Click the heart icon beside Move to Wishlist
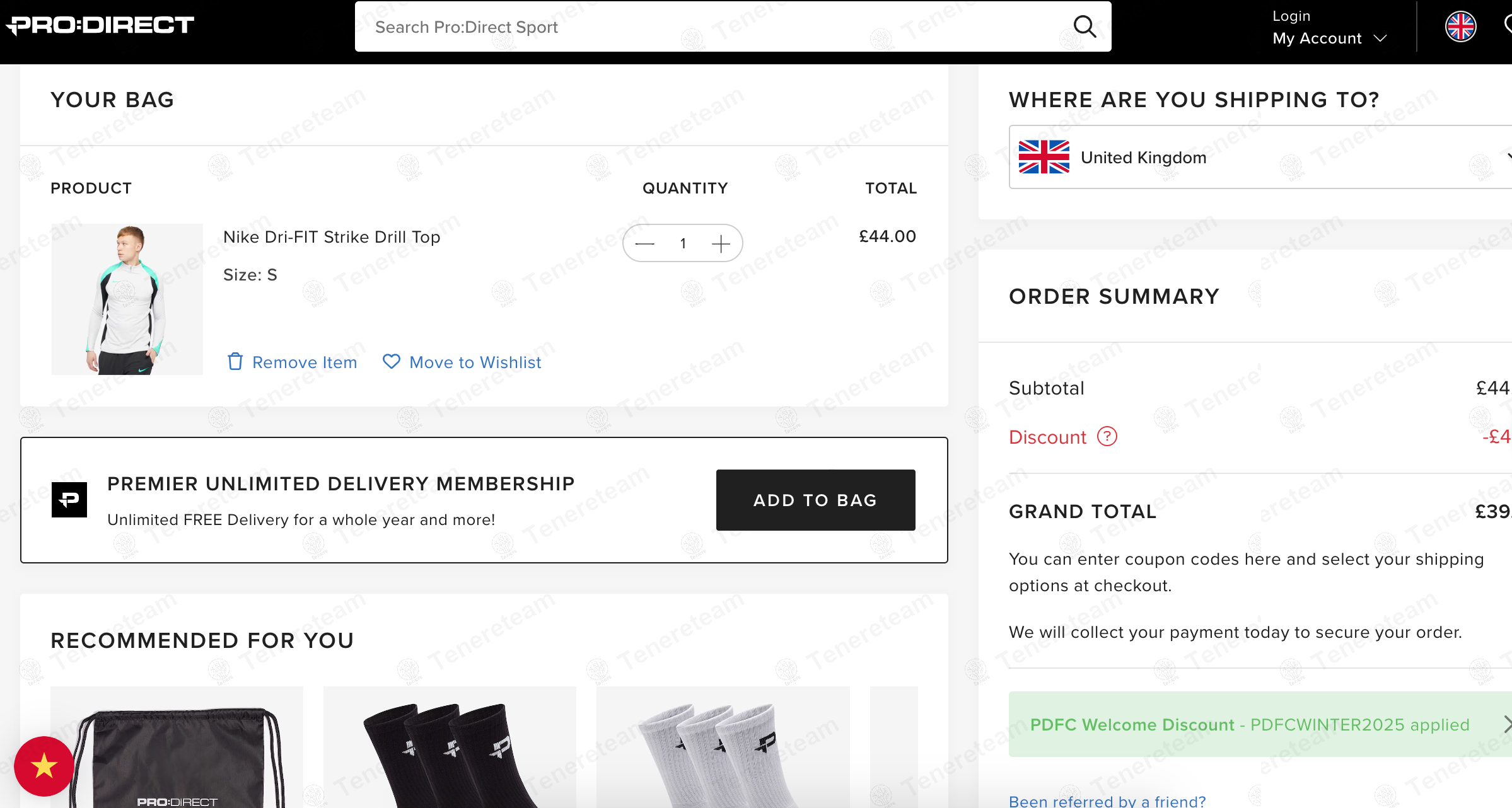This screenshot has width=1512, height=808. pyautogui.click(x=391, y=362)
